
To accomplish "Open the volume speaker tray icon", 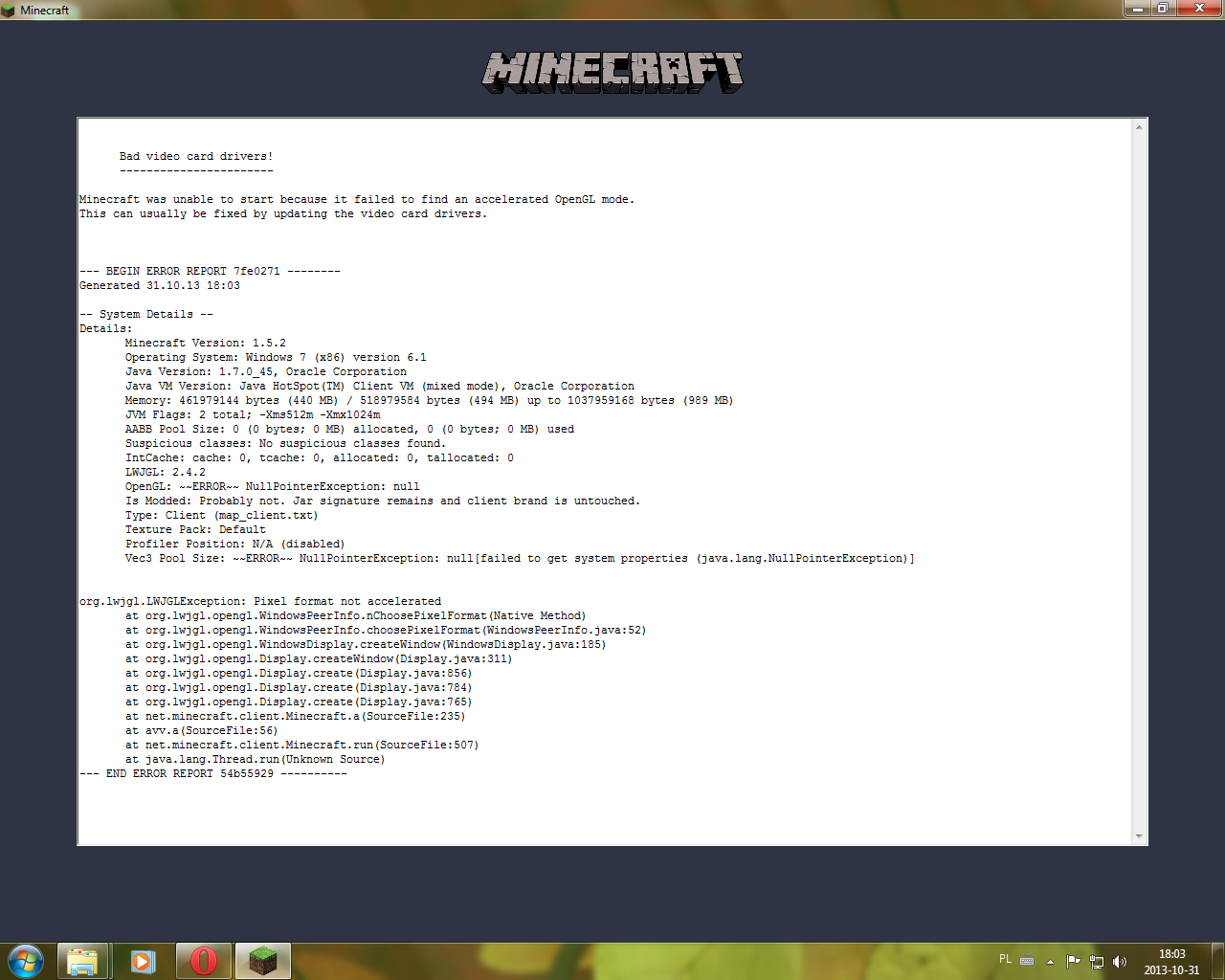I will click(x=1120, y=961).
